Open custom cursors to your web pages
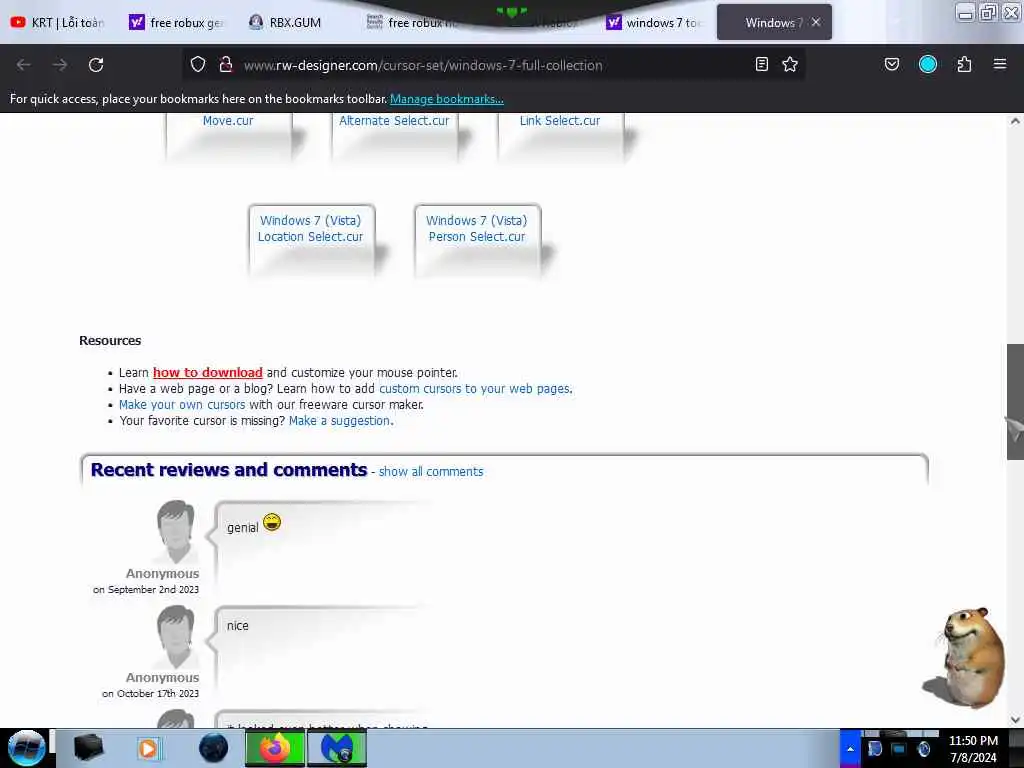The width and height of the screenshot is (1024, 768). point(475,389)
